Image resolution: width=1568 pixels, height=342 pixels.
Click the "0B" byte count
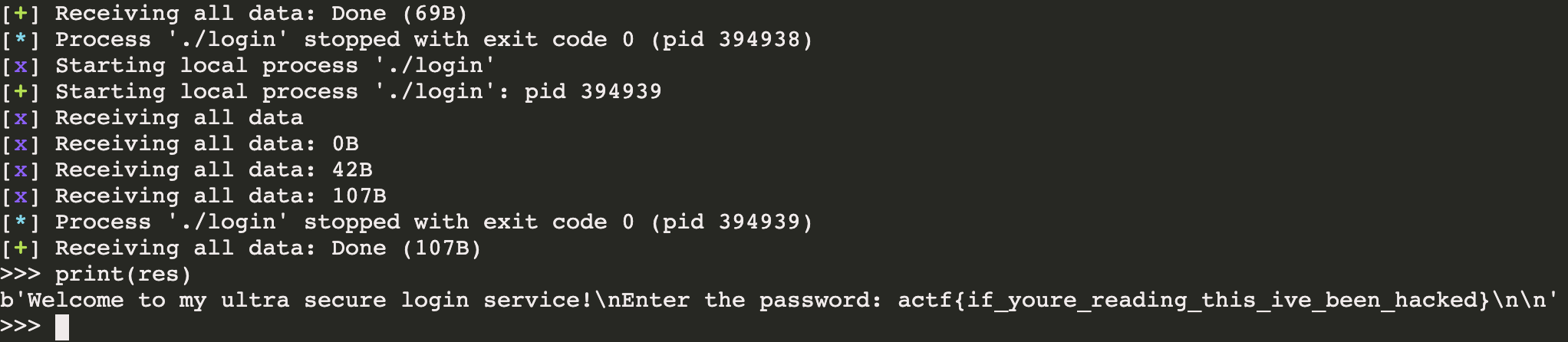[x=345, y=144]
